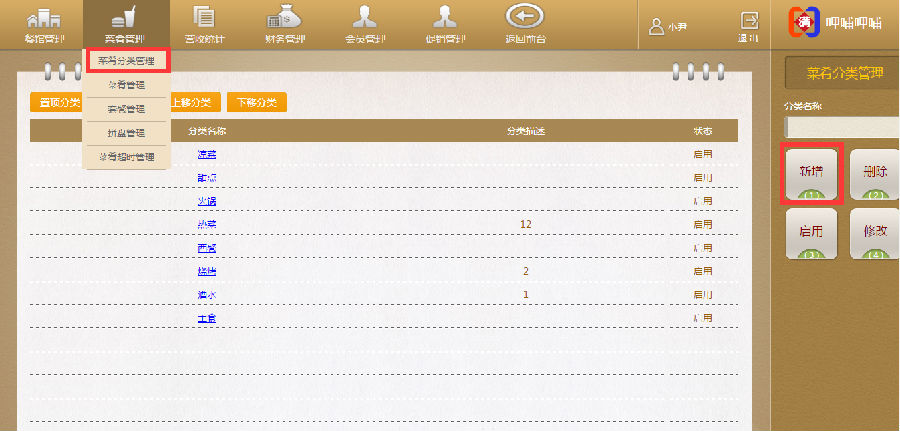Select 菜肴分类管理 from the dropdown menu
This screenshot has width=900, height=431.
pos(126,61)
